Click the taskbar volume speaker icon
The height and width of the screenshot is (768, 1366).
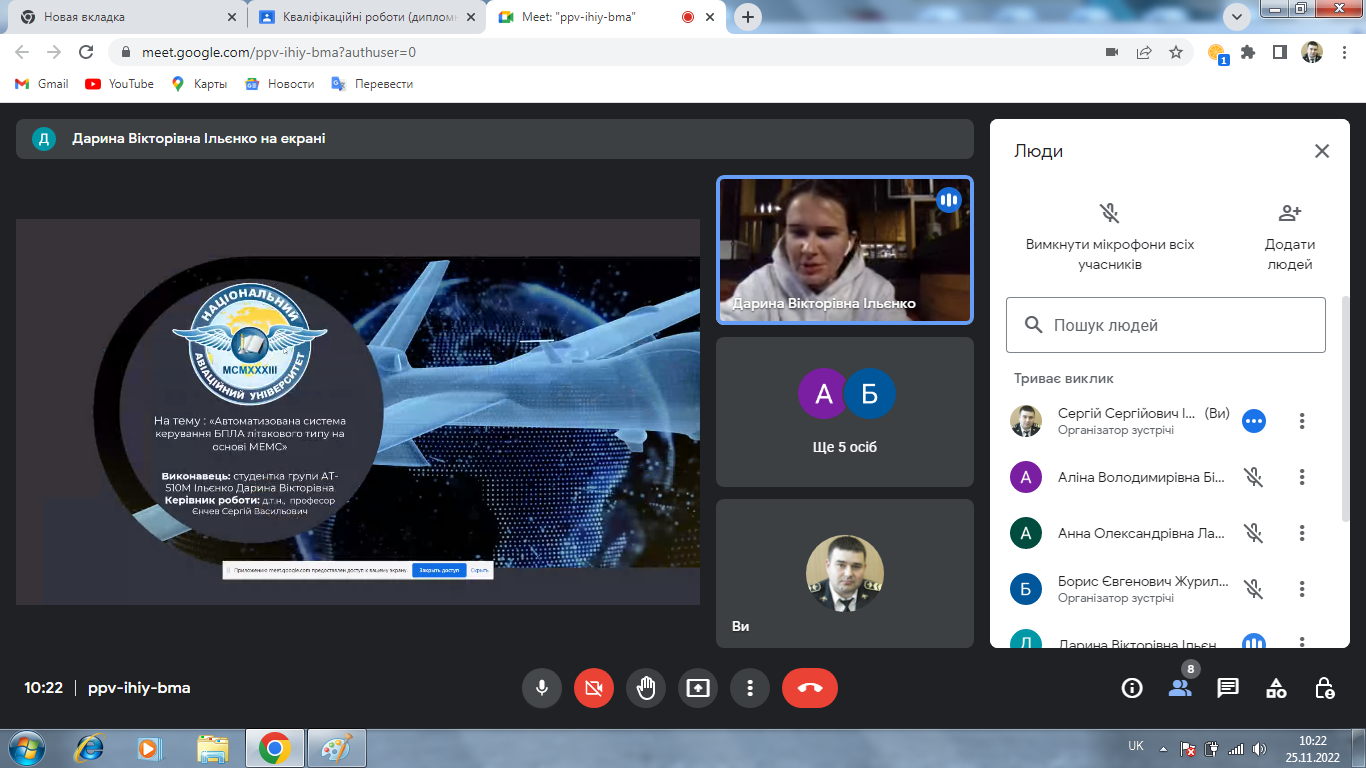pyautogui.click(x=1257, y=748)
